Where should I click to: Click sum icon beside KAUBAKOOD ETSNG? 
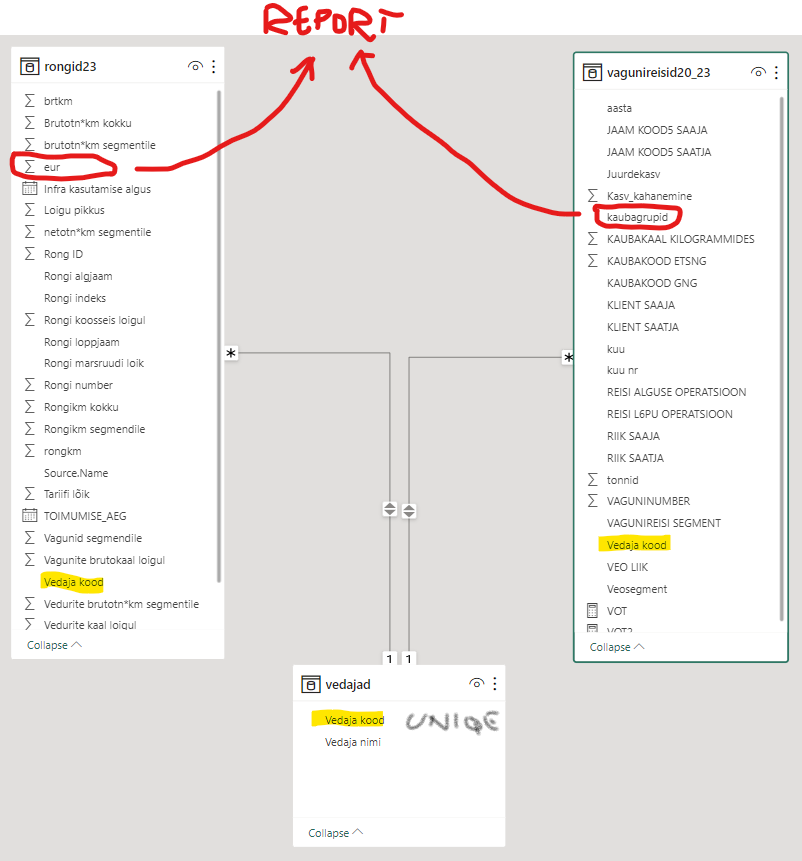[x=592, y=261]
